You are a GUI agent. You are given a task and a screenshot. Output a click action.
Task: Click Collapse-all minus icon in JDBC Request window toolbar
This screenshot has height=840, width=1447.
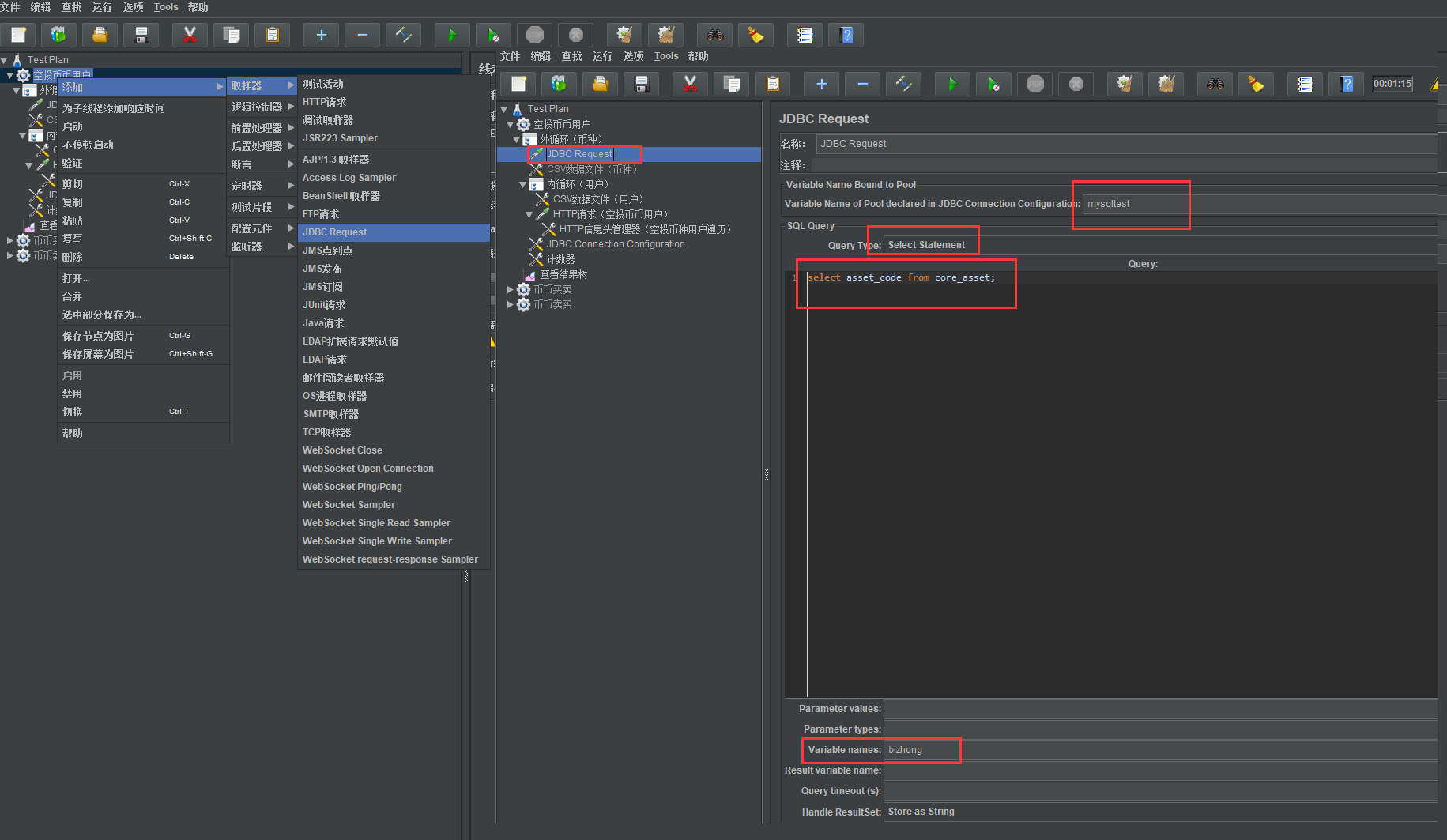[863, 84]
